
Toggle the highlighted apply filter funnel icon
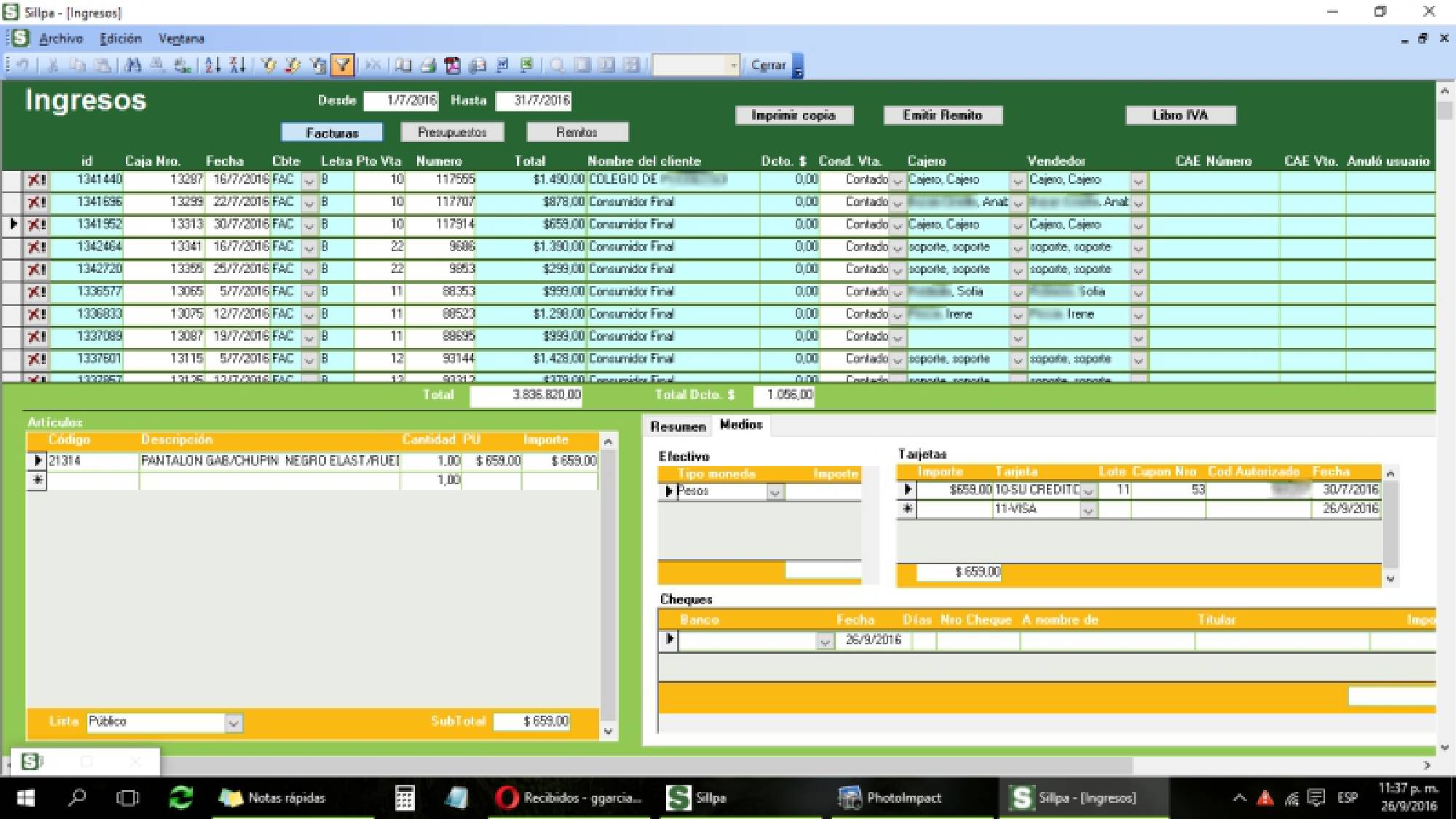341,66
